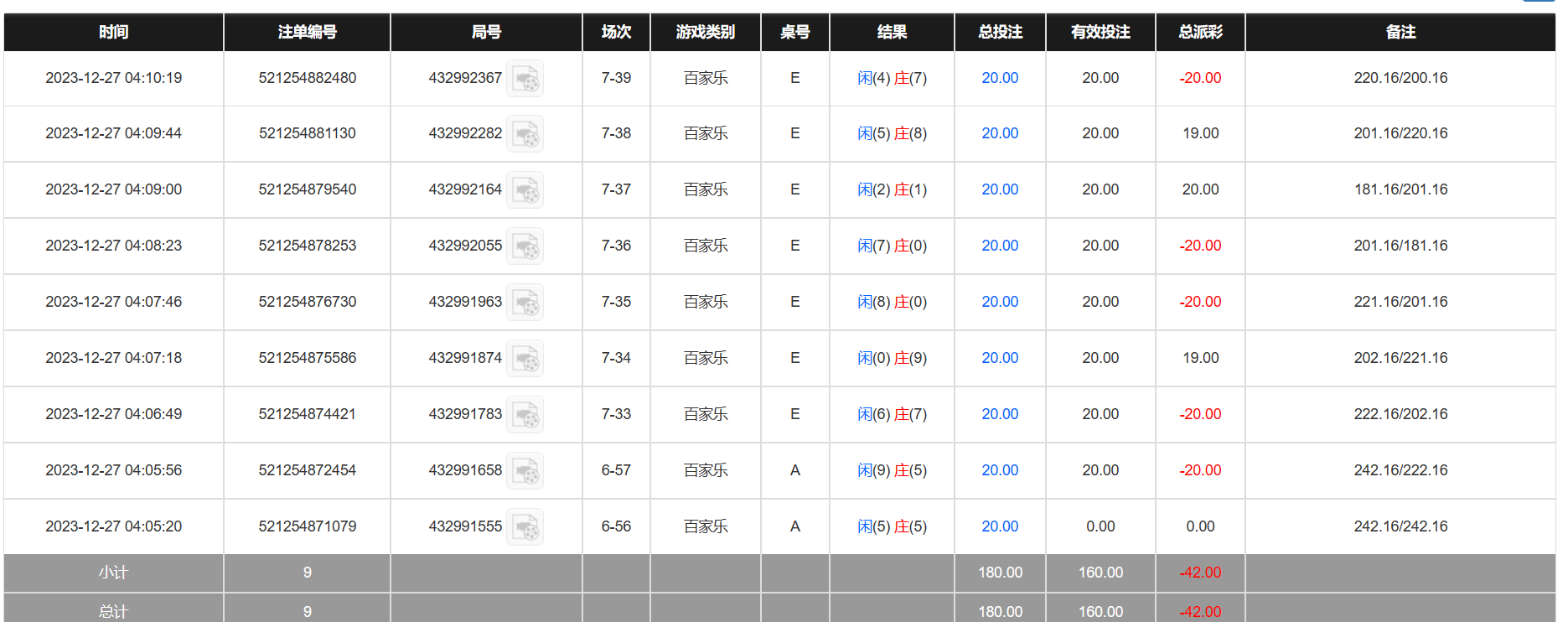Open video replay icon for round 432991555
Image resolution: width=1568 pixels, height=622 pixels.
coord(525,527)
